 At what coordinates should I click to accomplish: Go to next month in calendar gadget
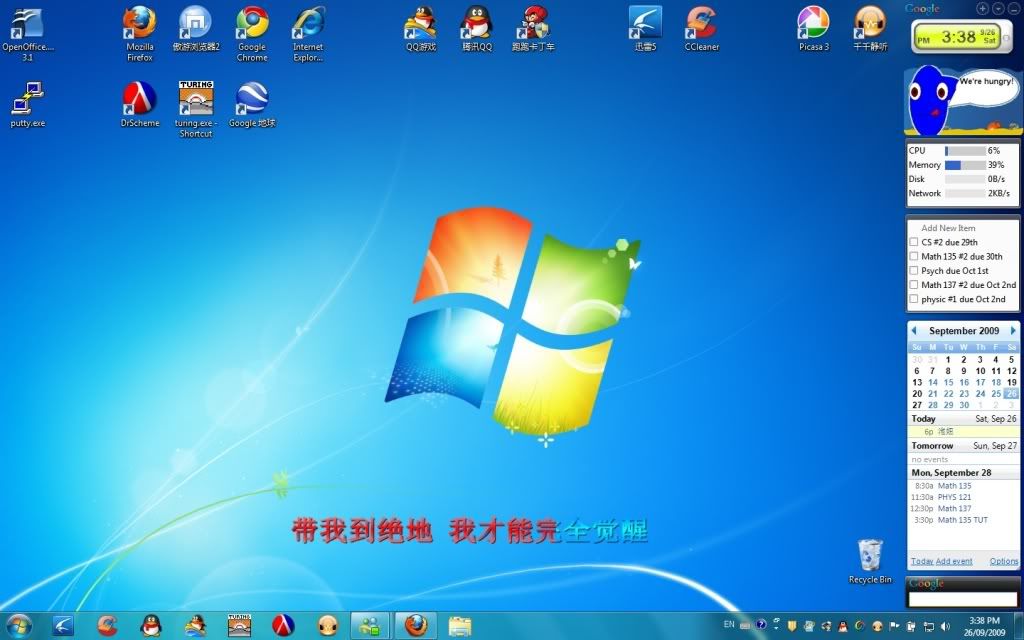(1013, 331)
